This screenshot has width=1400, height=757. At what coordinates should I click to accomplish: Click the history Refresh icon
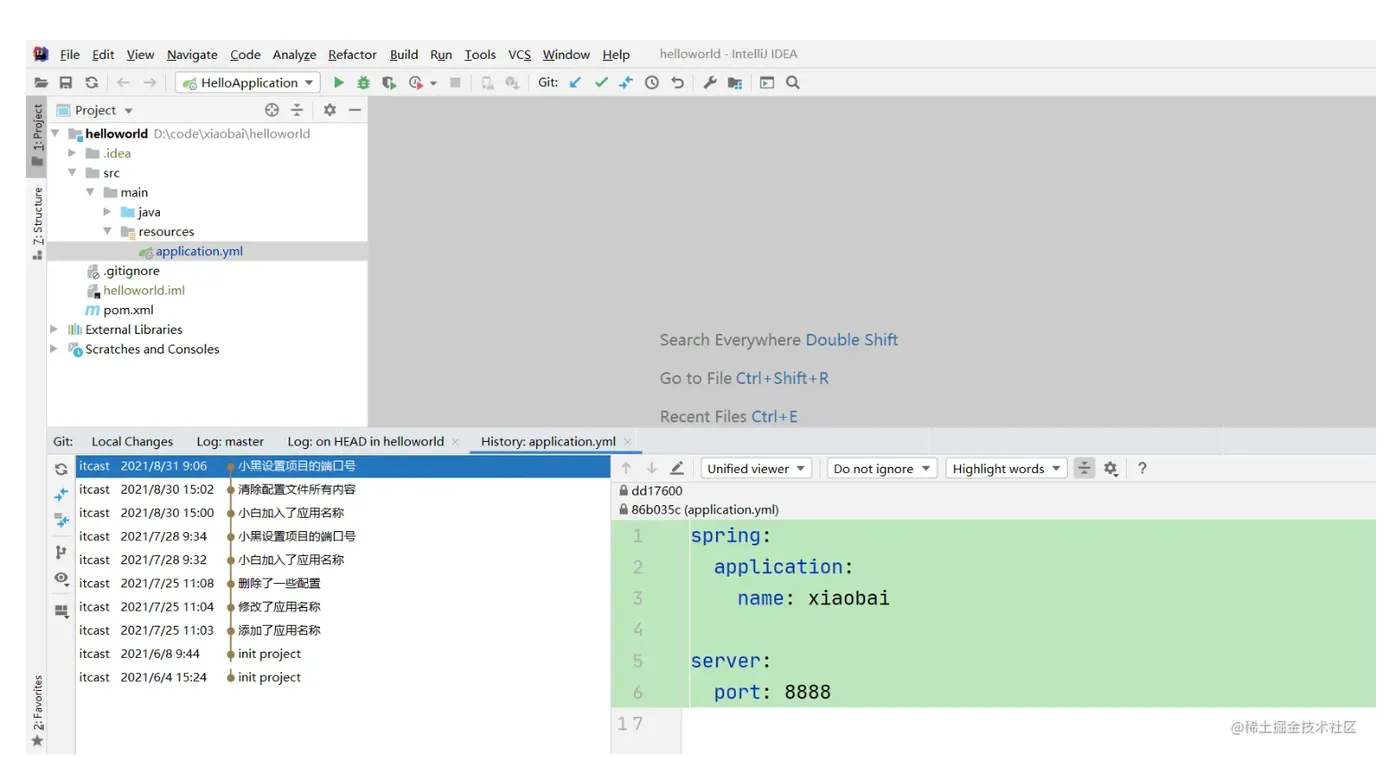pyautogui.click(x=61, y=469)
